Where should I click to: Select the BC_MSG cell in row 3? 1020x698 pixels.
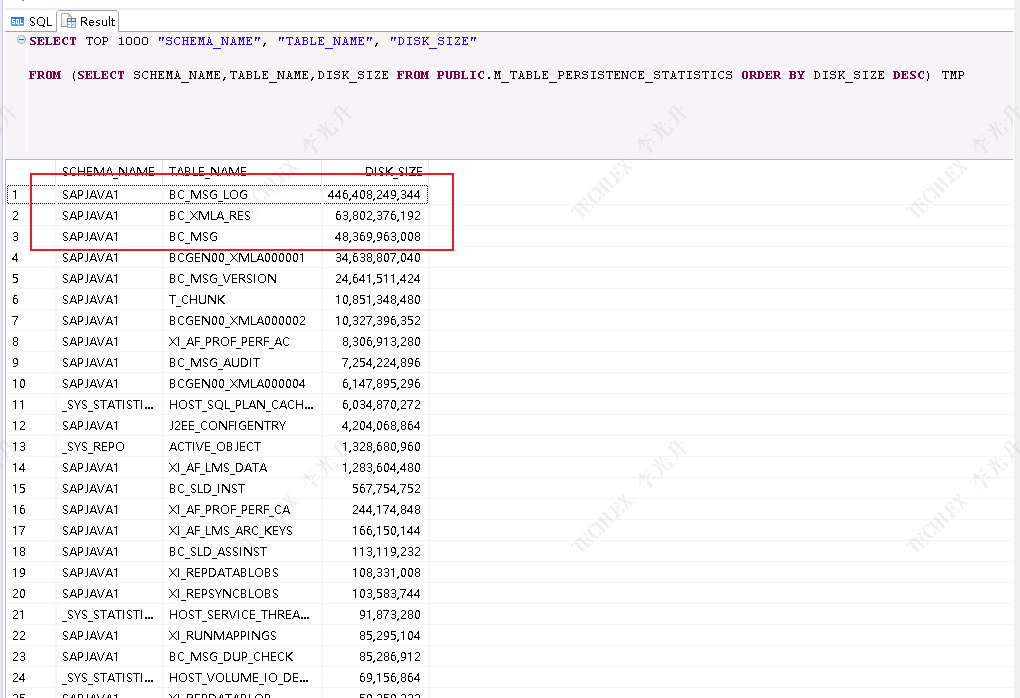click(242, 237)
